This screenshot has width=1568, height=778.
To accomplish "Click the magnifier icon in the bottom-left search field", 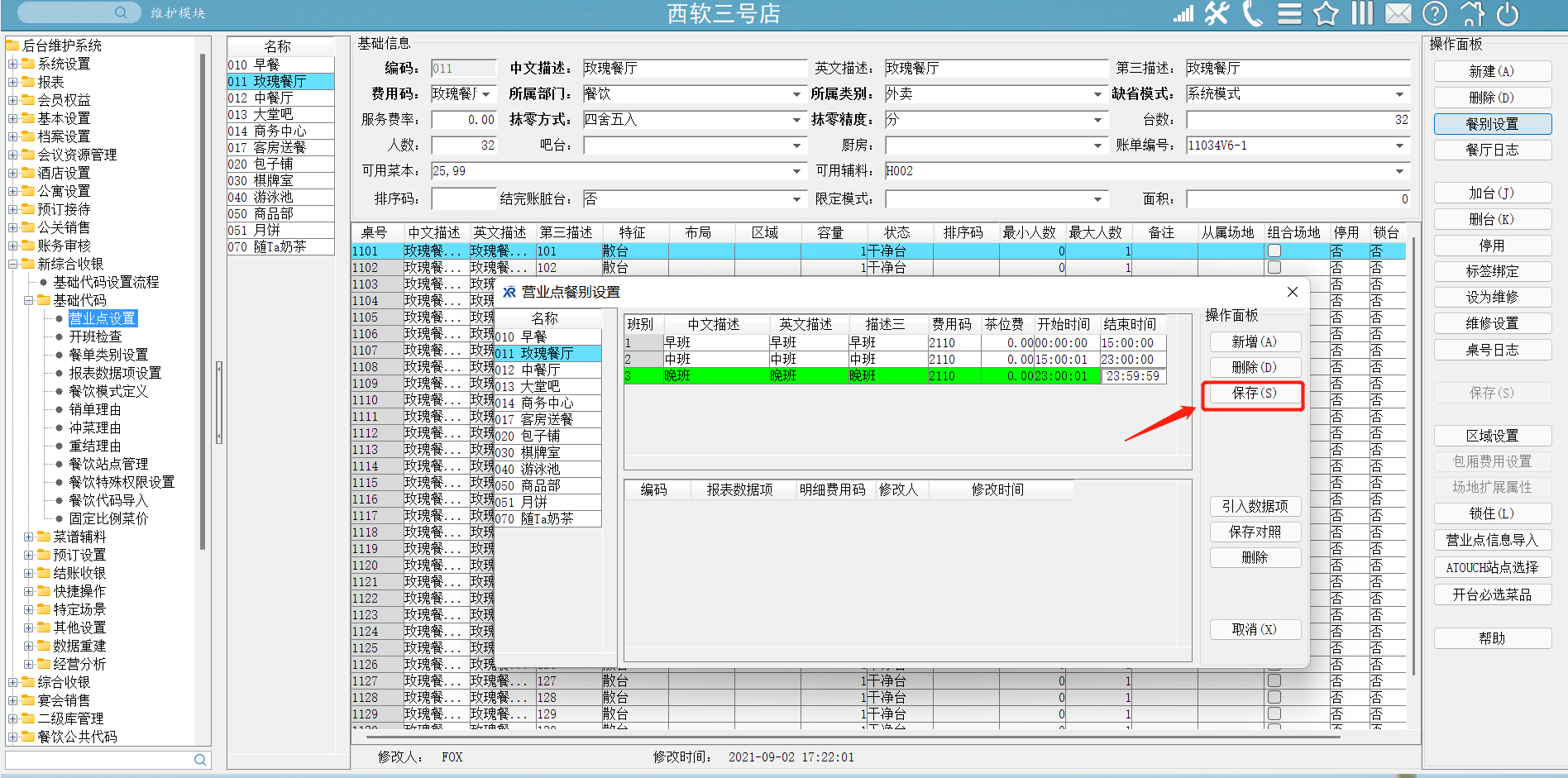I will [200, 760].
